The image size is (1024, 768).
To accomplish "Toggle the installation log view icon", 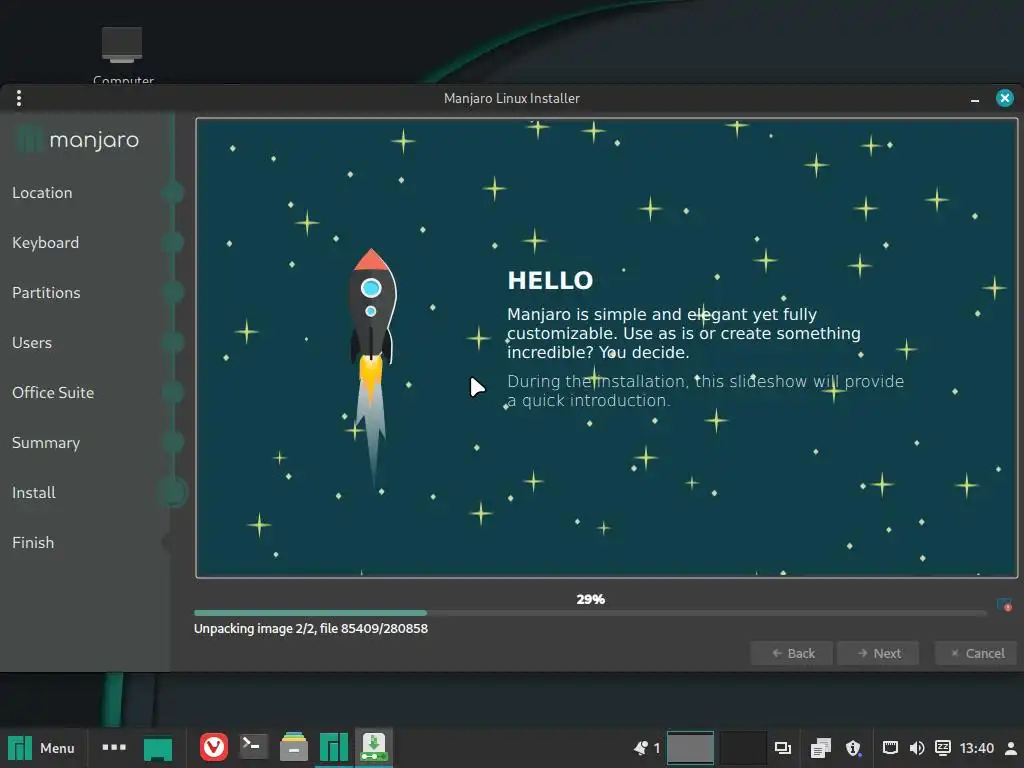I will (x=1004, y=605).
